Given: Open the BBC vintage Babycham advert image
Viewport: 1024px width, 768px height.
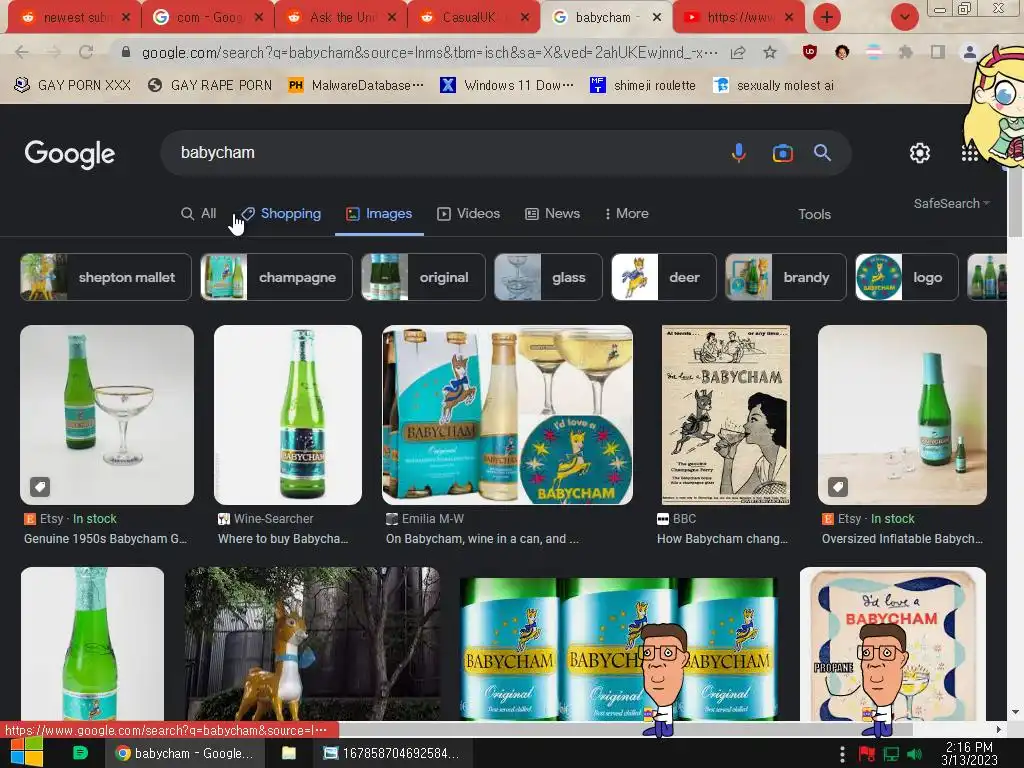Looking at the screenshot, I should 726,415.
